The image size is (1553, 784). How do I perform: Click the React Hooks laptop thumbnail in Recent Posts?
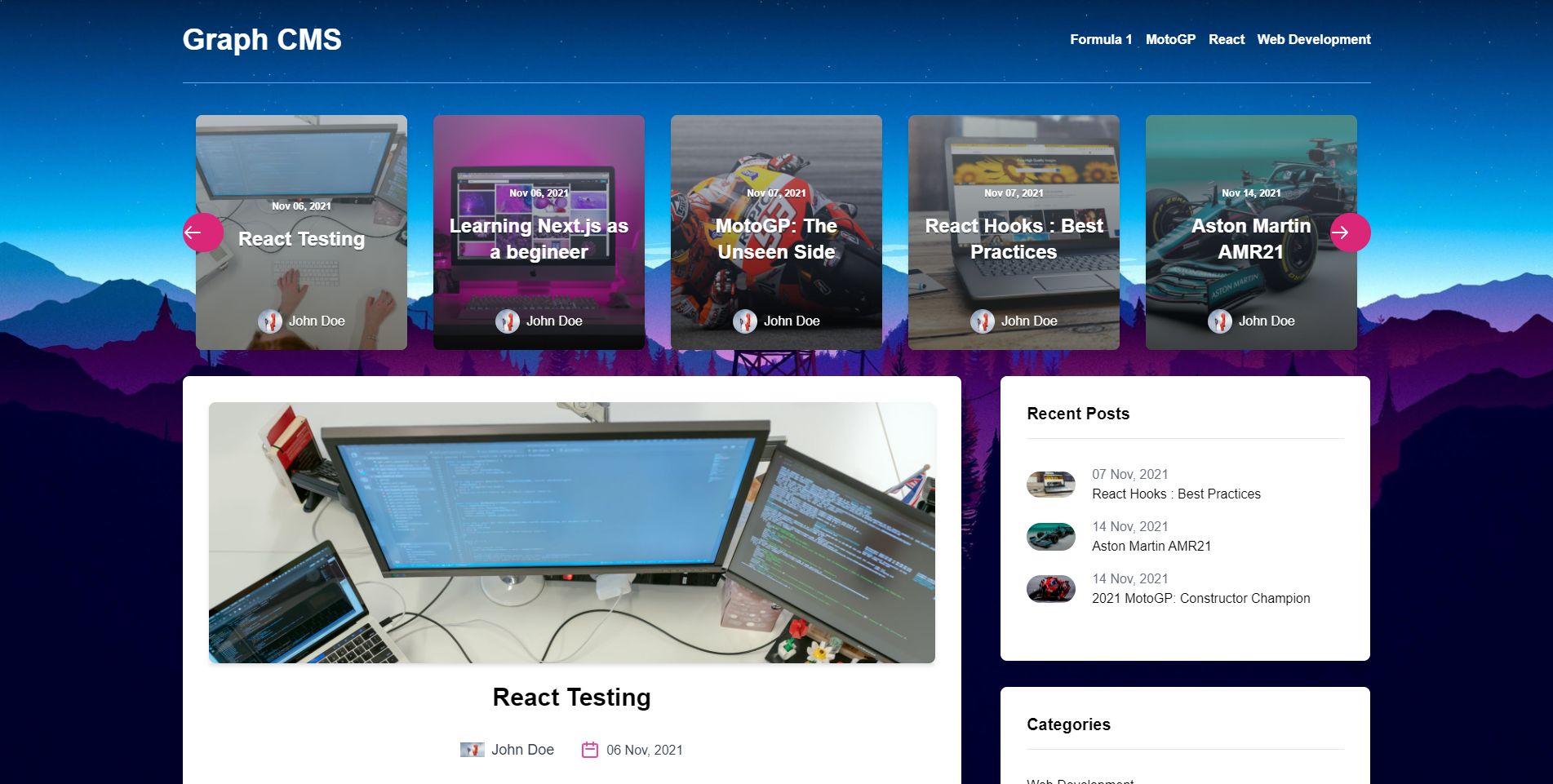pyautogui.click(x=1050, y=485)
